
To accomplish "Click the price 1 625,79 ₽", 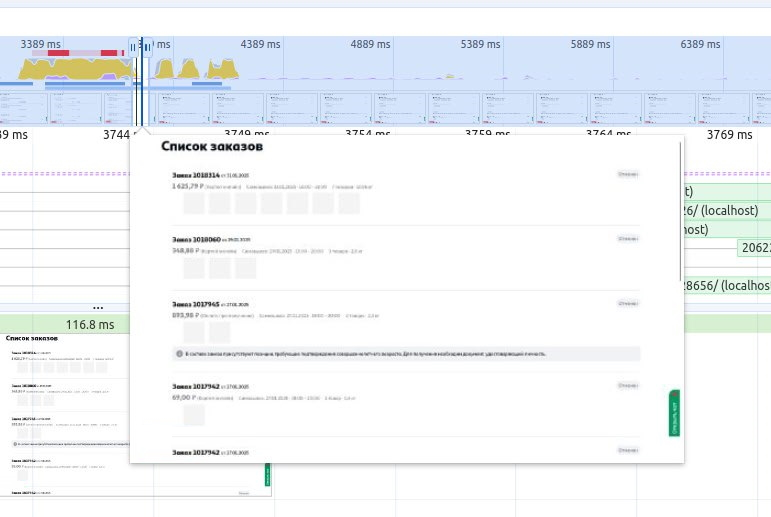I will (187, 186).
